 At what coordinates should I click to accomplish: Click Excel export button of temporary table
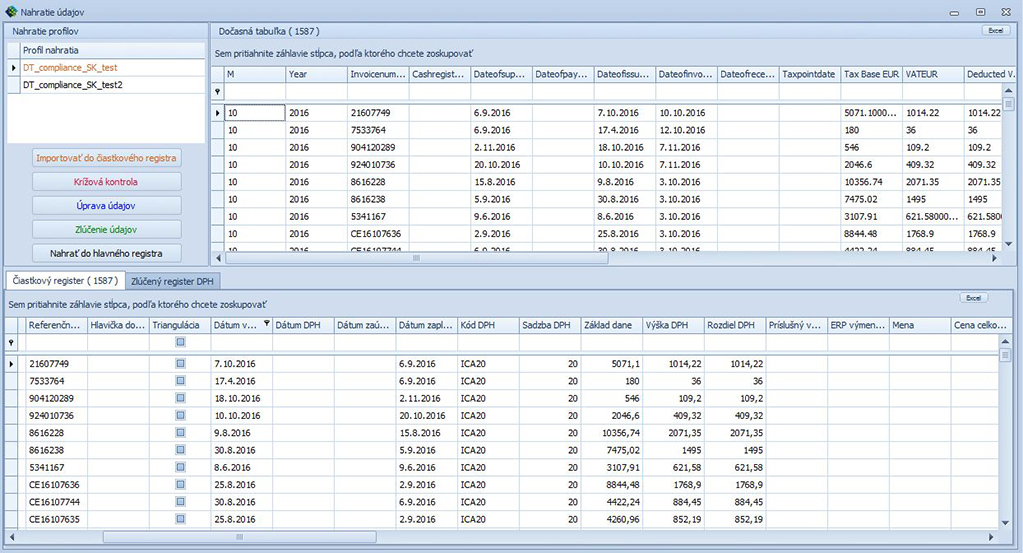pos(995,31)
